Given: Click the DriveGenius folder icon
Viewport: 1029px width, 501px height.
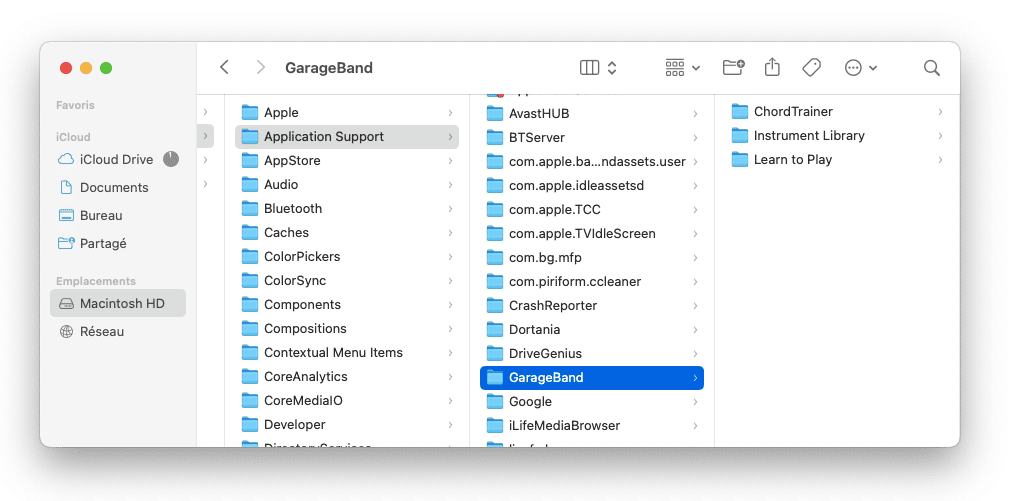Looking at the screenshot, I should click(x=495, y=353).
